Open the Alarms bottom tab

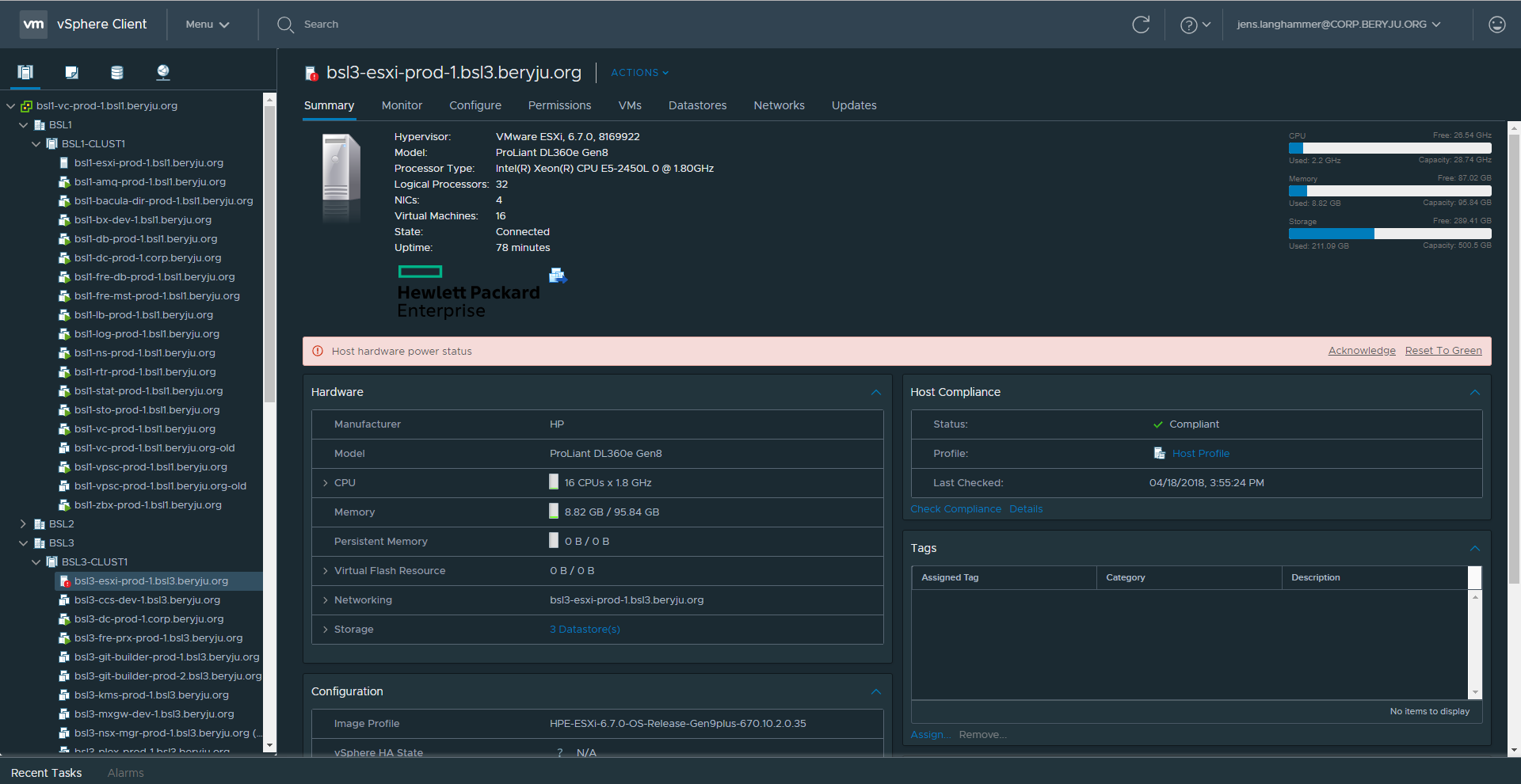click(x=126, y=773)
